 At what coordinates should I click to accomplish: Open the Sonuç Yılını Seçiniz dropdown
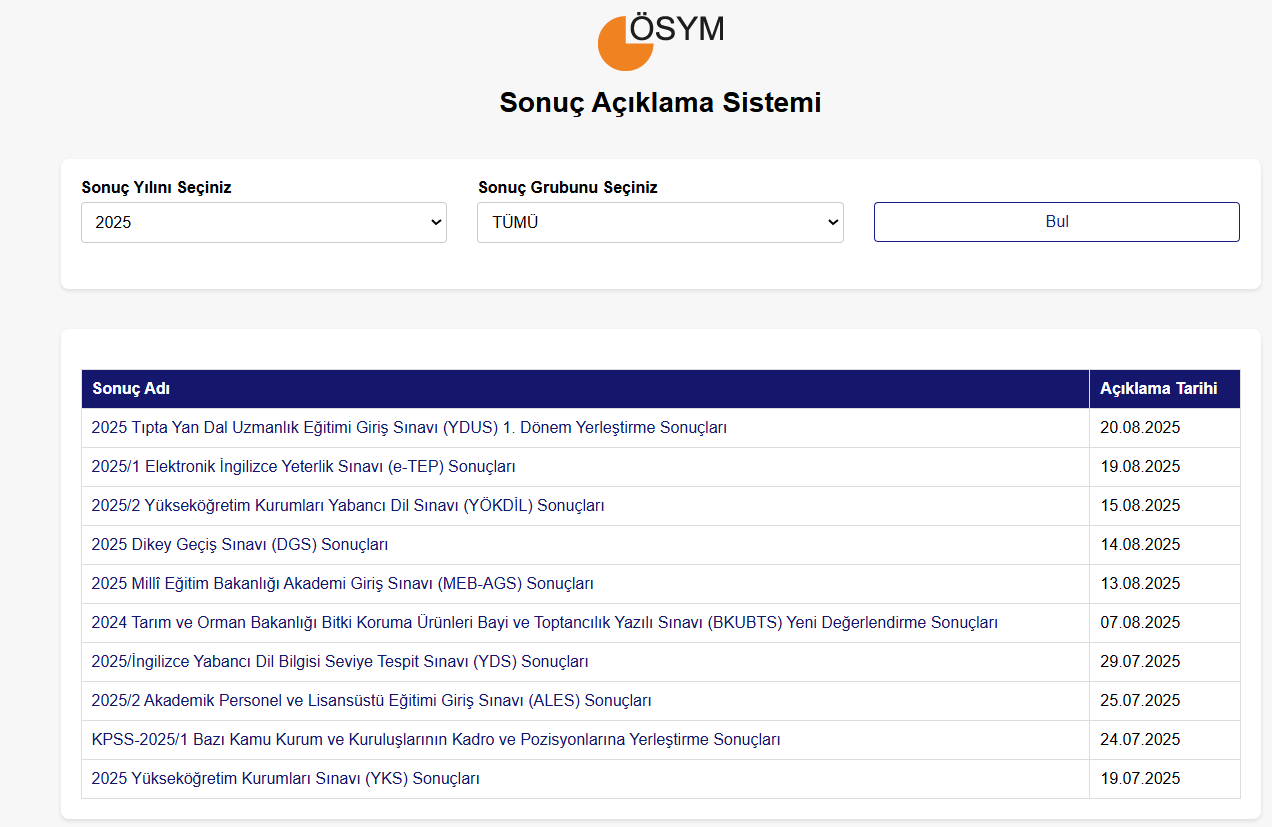[x=264, y=223]
